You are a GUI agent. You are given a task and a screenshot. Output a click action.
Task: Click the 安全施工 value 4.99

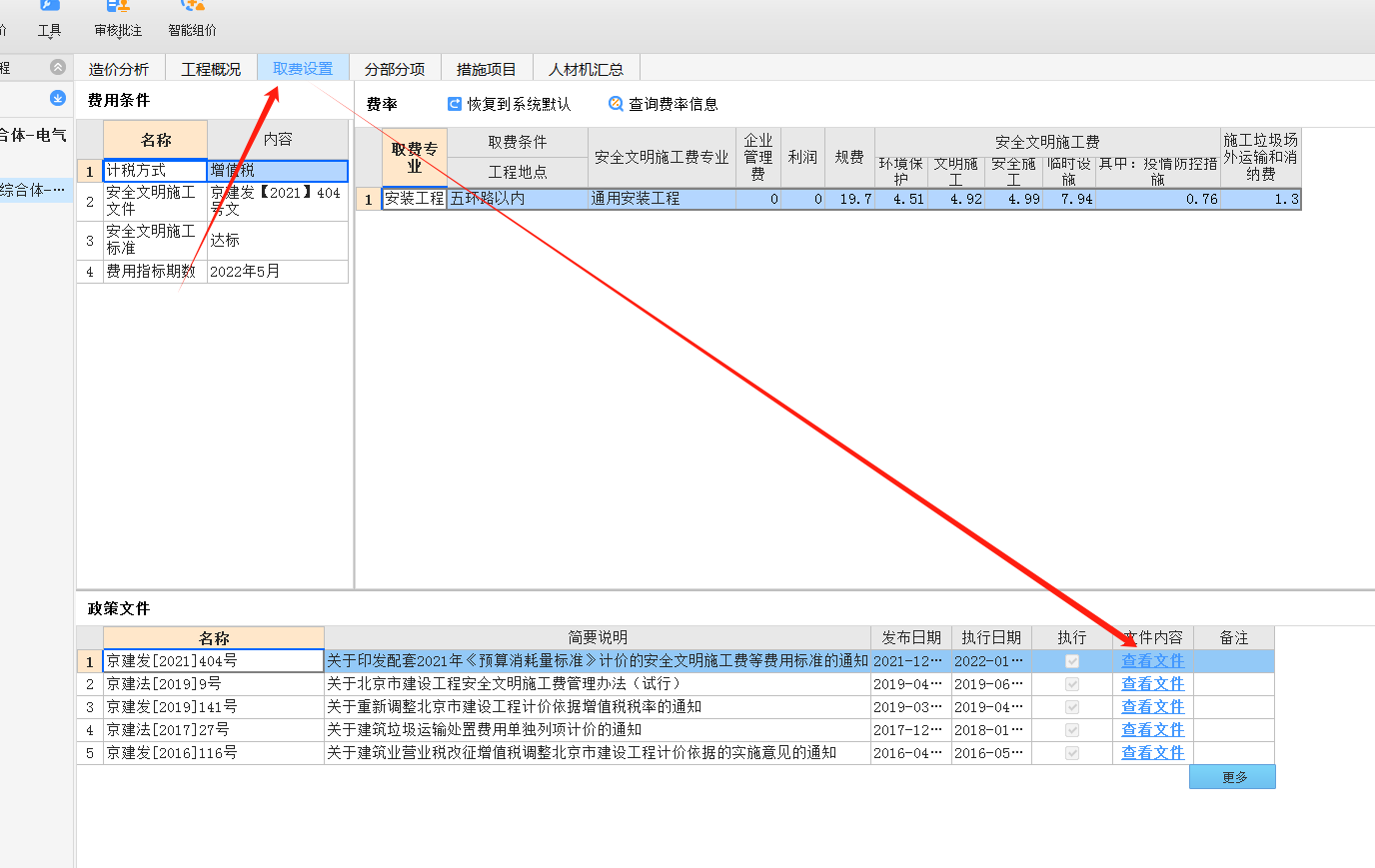pyautogui.click(x=1014, y=199)
